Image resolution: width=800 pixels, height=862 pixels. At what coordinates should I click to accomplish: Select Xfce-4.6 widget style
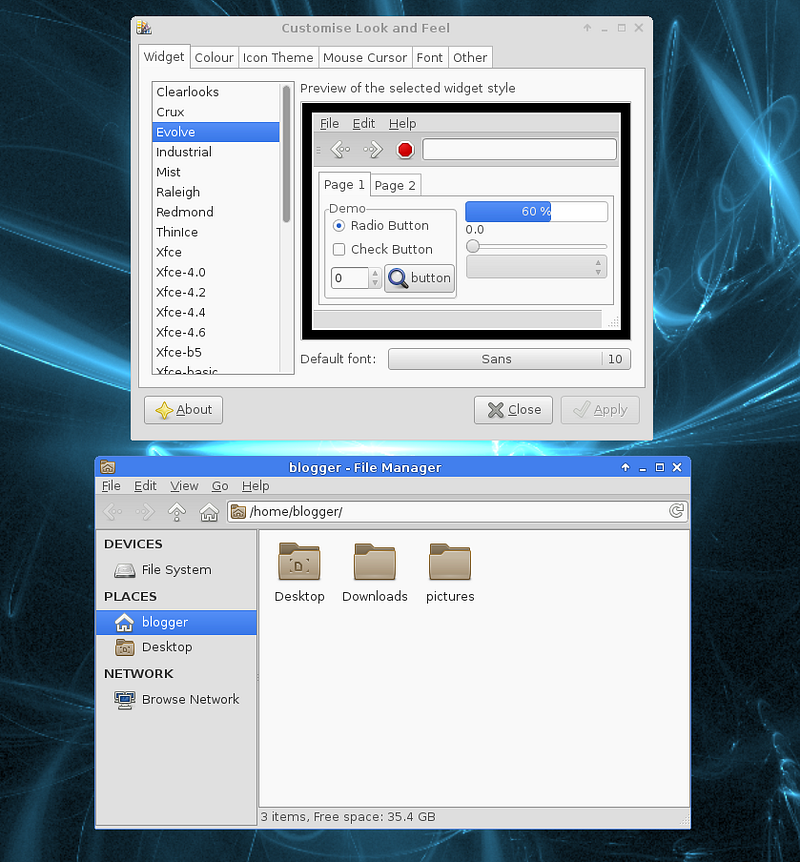[216, 333]
